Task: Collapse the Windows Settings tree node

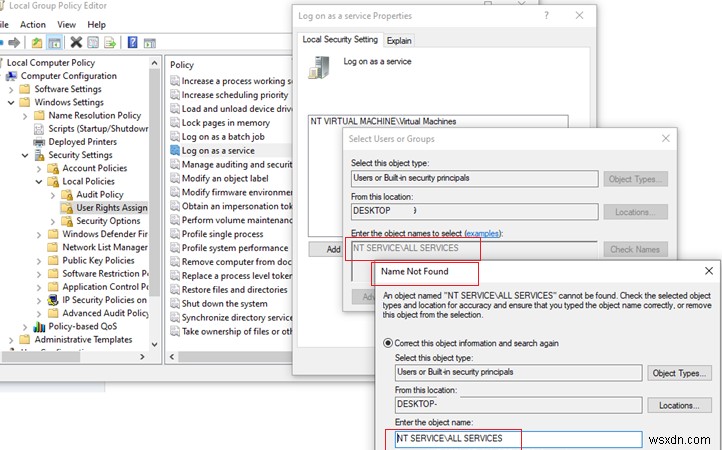Action: click(11, 102)
